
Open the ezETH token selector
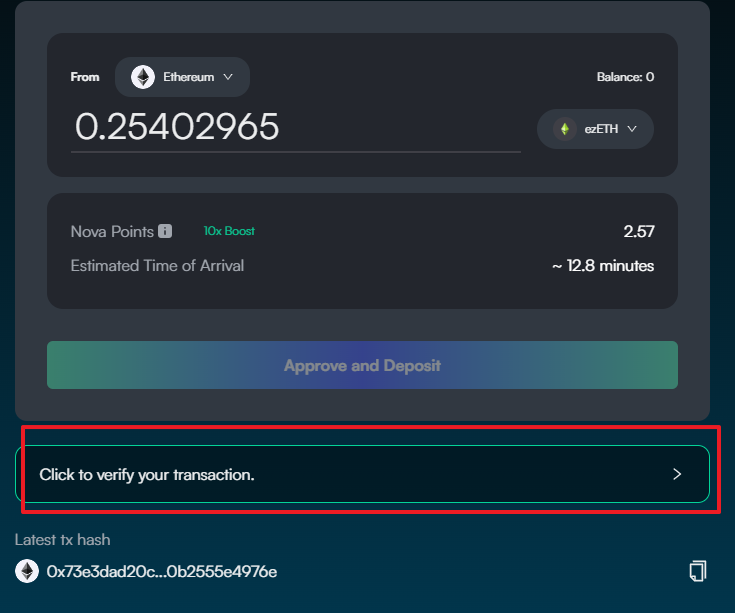(595, 129)
